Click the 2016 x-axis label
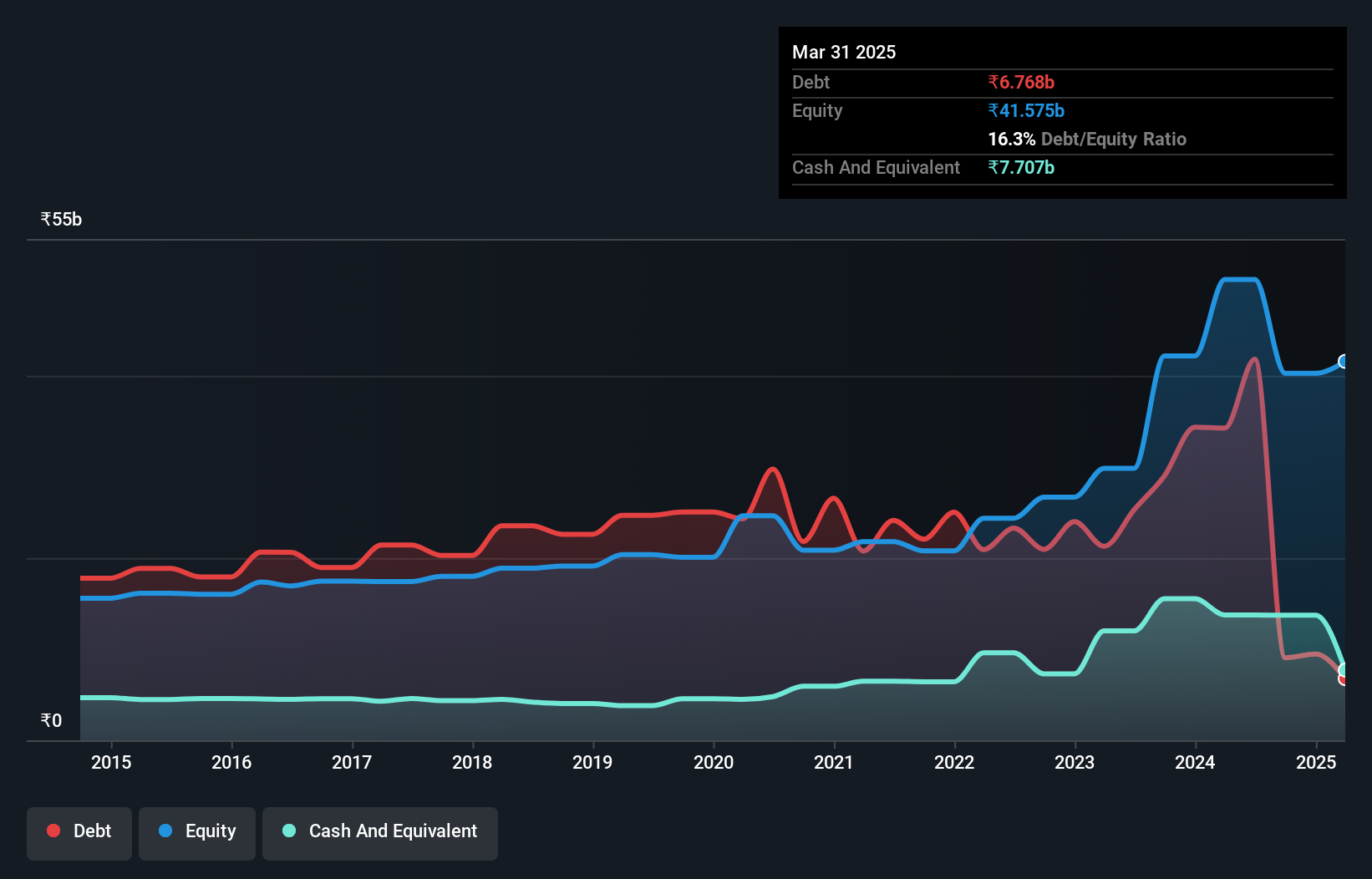The image size is (1372, 879). (231, 762)
